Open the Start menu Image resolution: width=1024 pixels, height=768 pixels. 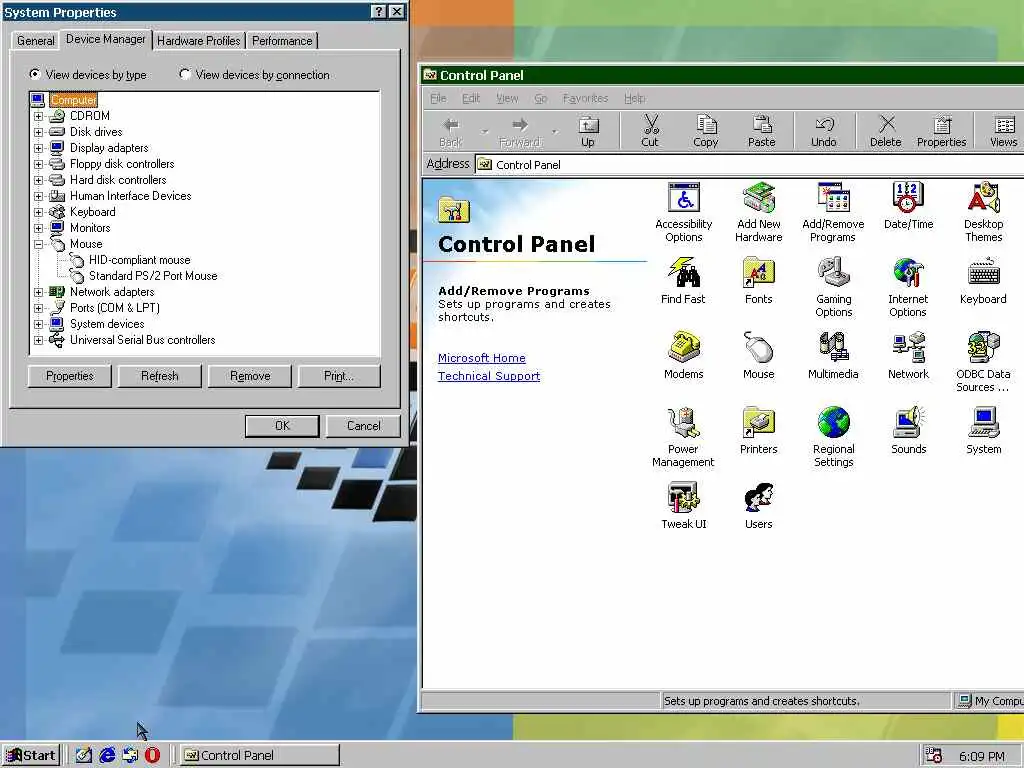click(x=31, y=756)
